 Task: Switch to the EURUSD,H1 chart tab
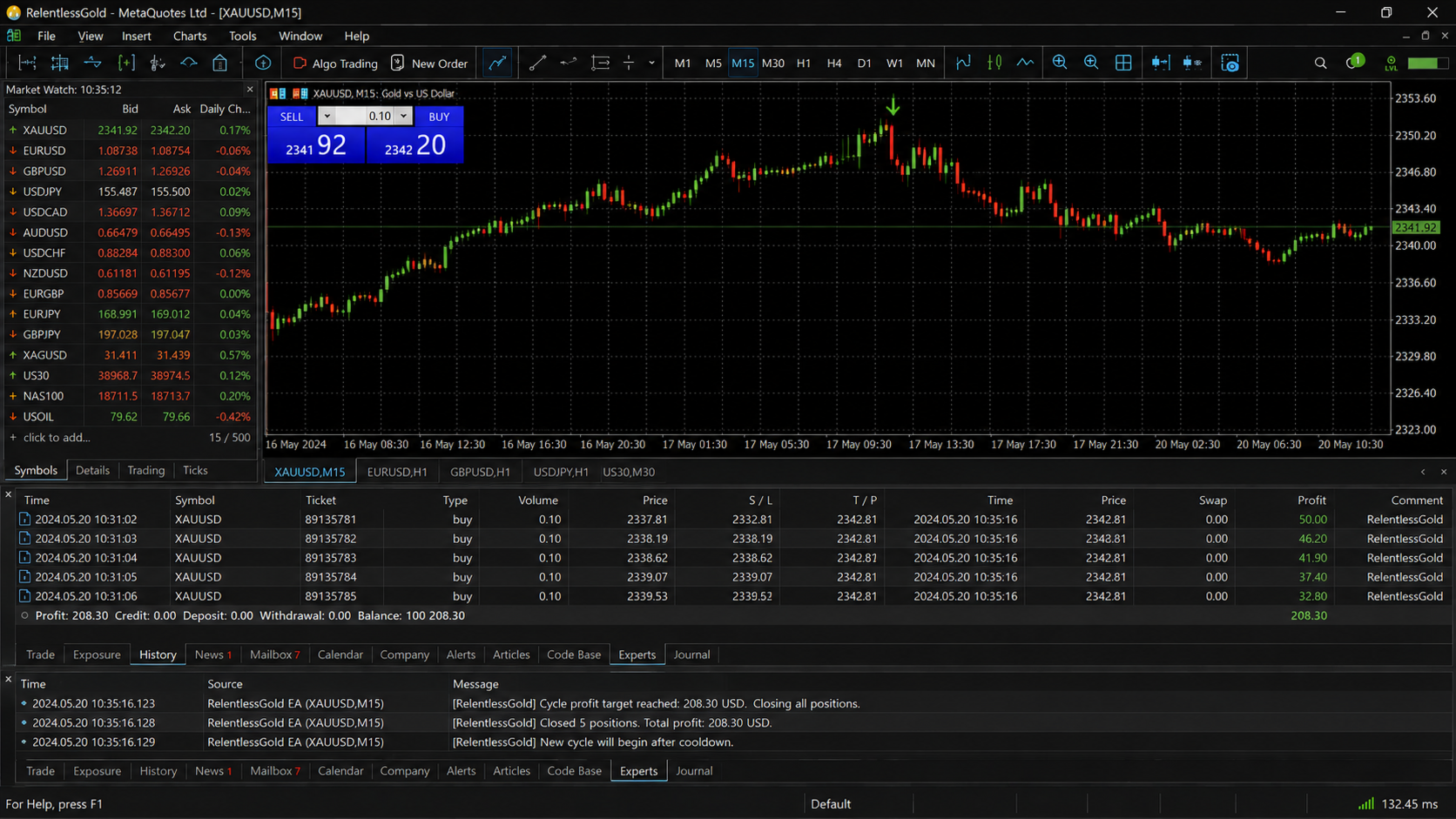pos(397,472)
